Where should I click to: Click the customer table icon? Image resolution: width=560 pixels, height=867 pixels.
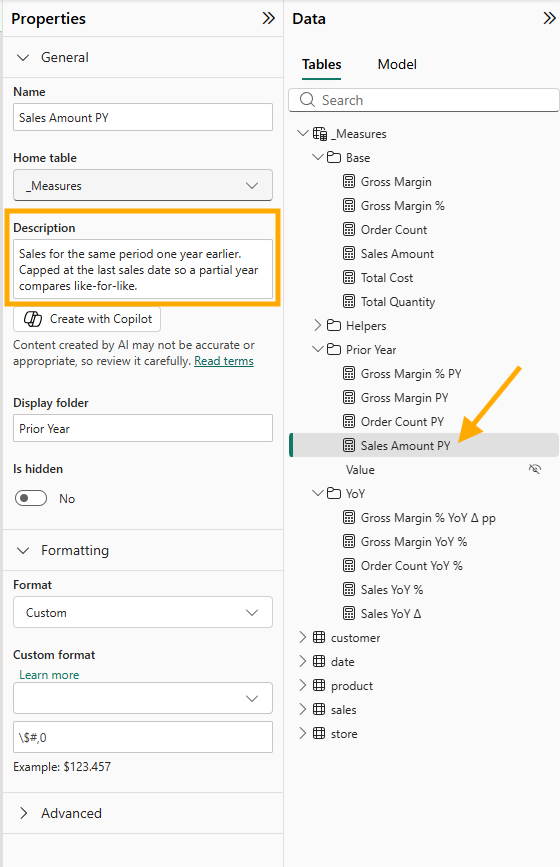pyautogui.click(x=319, y=637)
